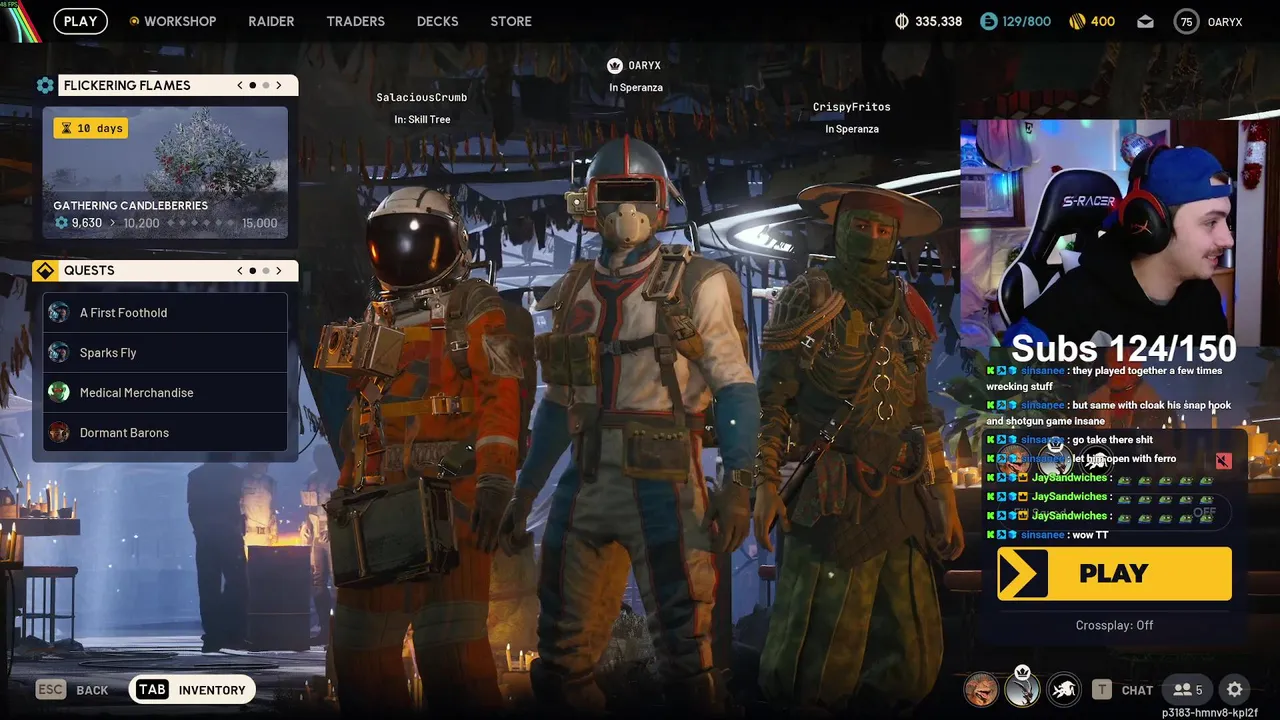Open the PLAY tab in top menu
The image size is (1280, 720).
(80, 21)
